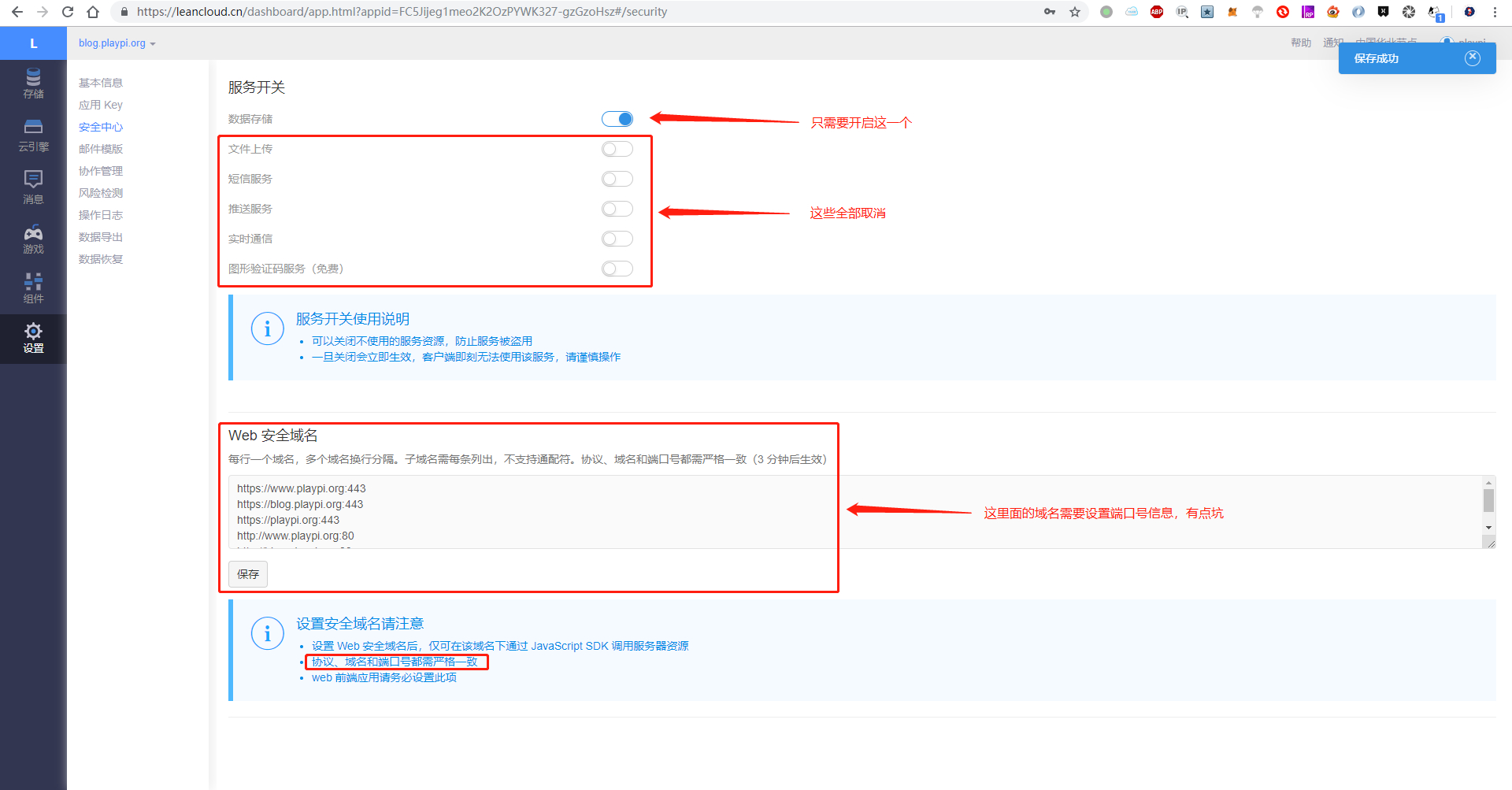Open the 风险检测 settings page
The width and height of the screenshot is (1512, 790).
[101, 193]
